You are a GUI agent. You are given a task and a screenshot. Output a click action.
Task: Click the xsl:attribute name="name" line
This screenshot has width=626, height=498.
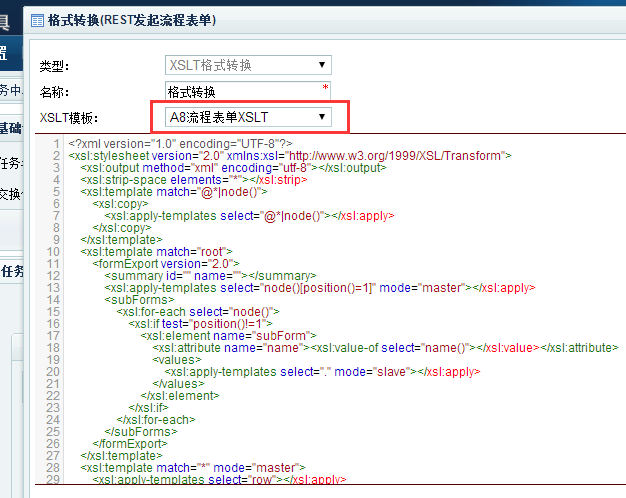coord(385,347)
